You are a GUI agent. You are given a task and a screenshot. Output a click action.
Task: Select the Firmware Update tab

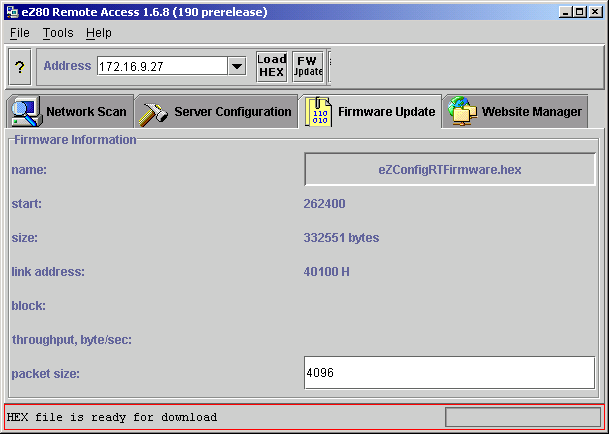pyautogui.click(x=370, y=112)
